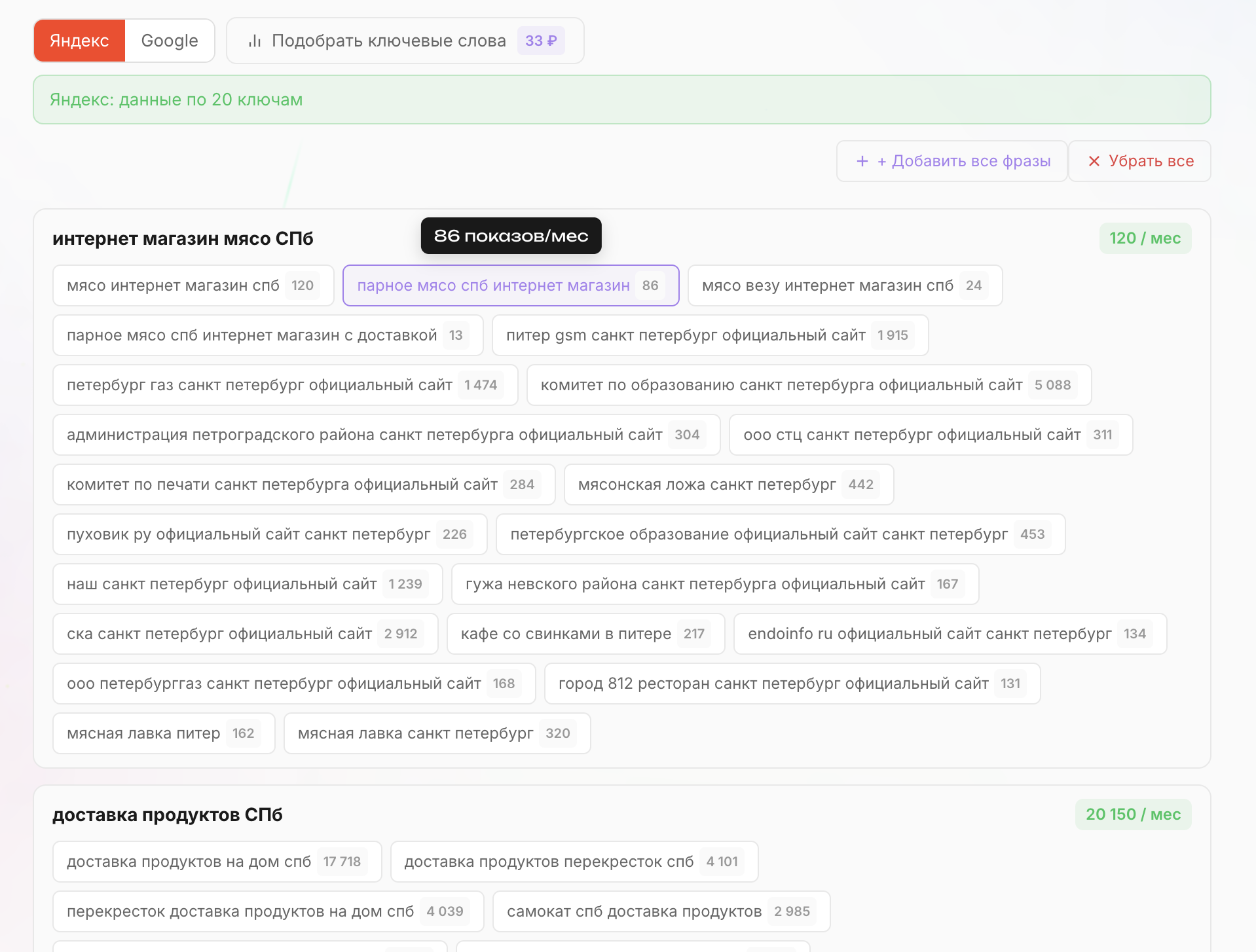Remove all phrases with Убрать все

(x=1140, y=161)
